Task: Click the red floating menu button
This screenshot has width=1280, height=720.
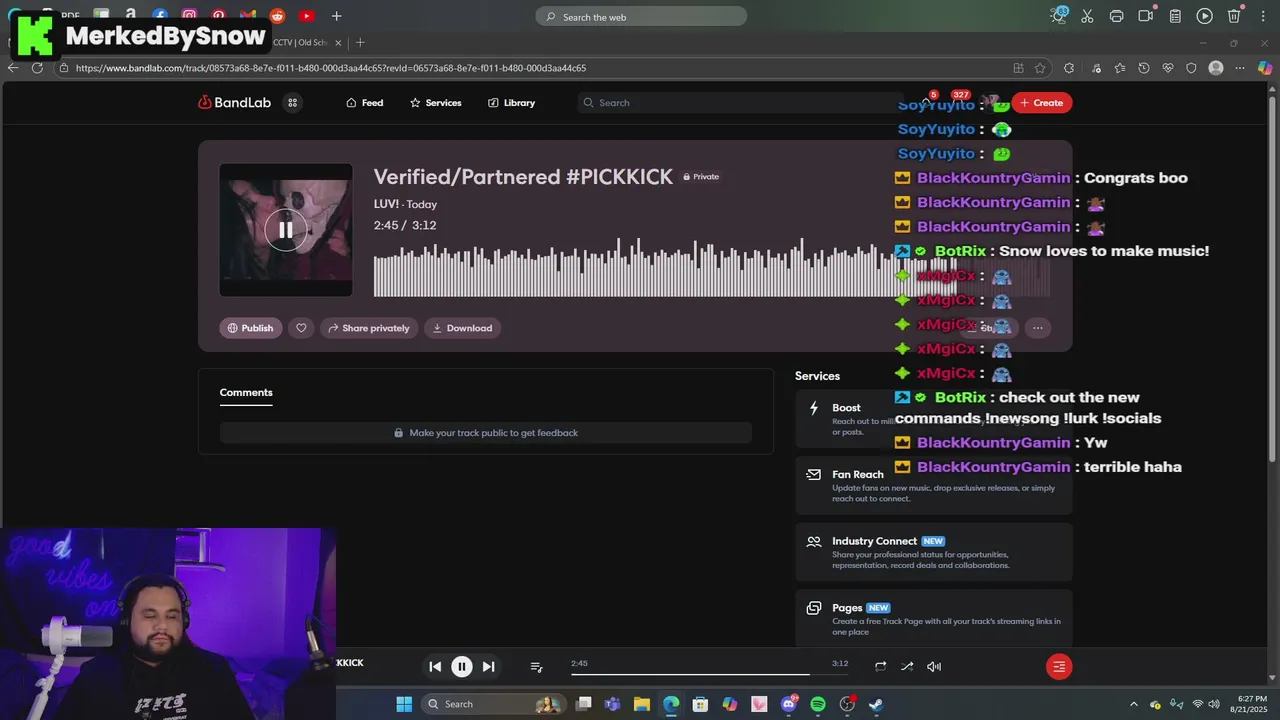Action: point(1059,667)
